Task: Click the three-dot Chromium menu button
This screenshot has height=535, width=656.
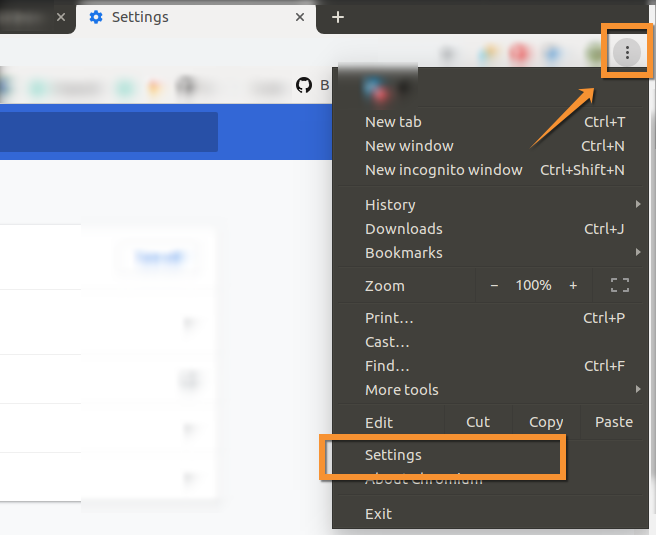Action: [x=627, y=52]
